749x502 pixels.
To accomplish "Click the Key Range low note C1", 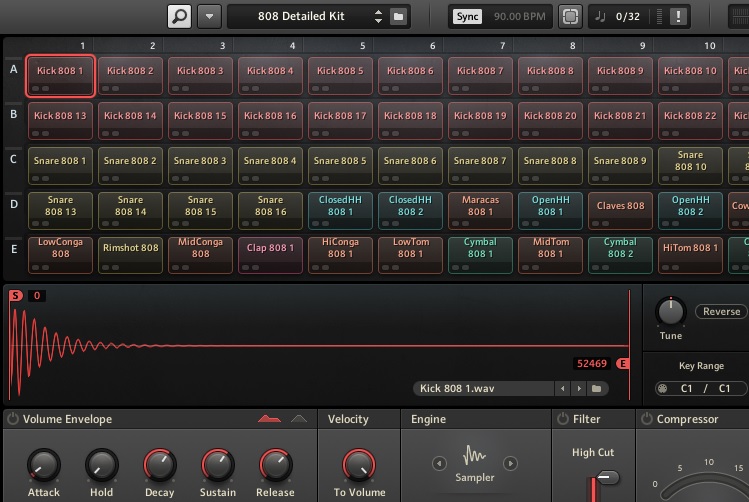I will click(686, 388).
